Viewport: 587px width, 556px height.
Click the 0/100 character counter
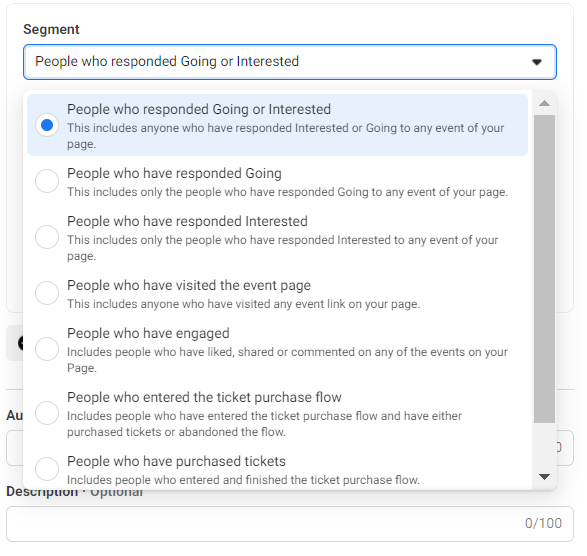pyautogui.click(x=543, y=523)
